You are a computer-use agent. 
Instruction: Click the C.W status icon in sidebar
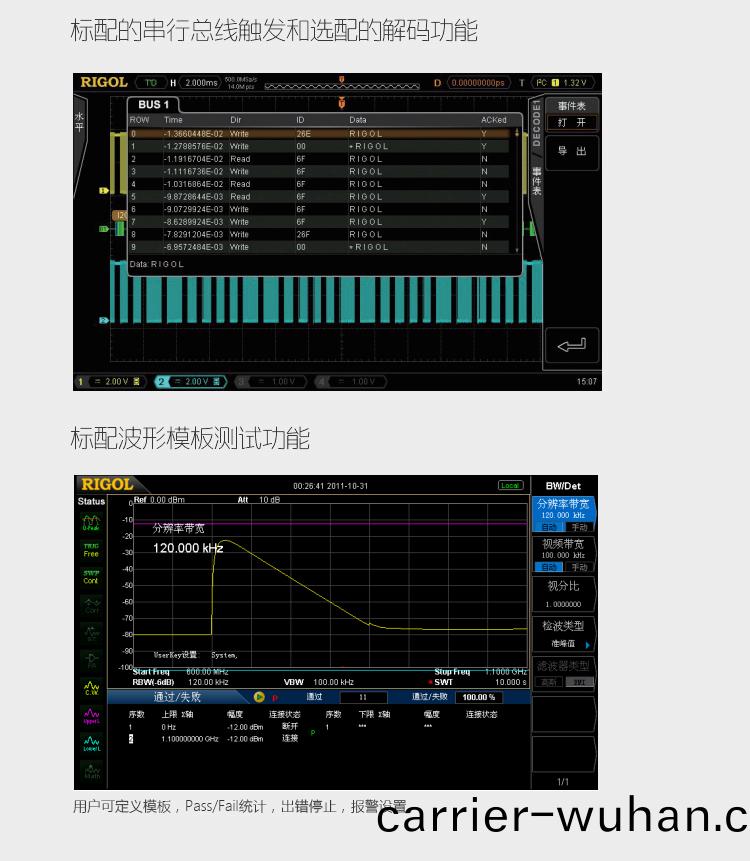[x=91, y=687]
